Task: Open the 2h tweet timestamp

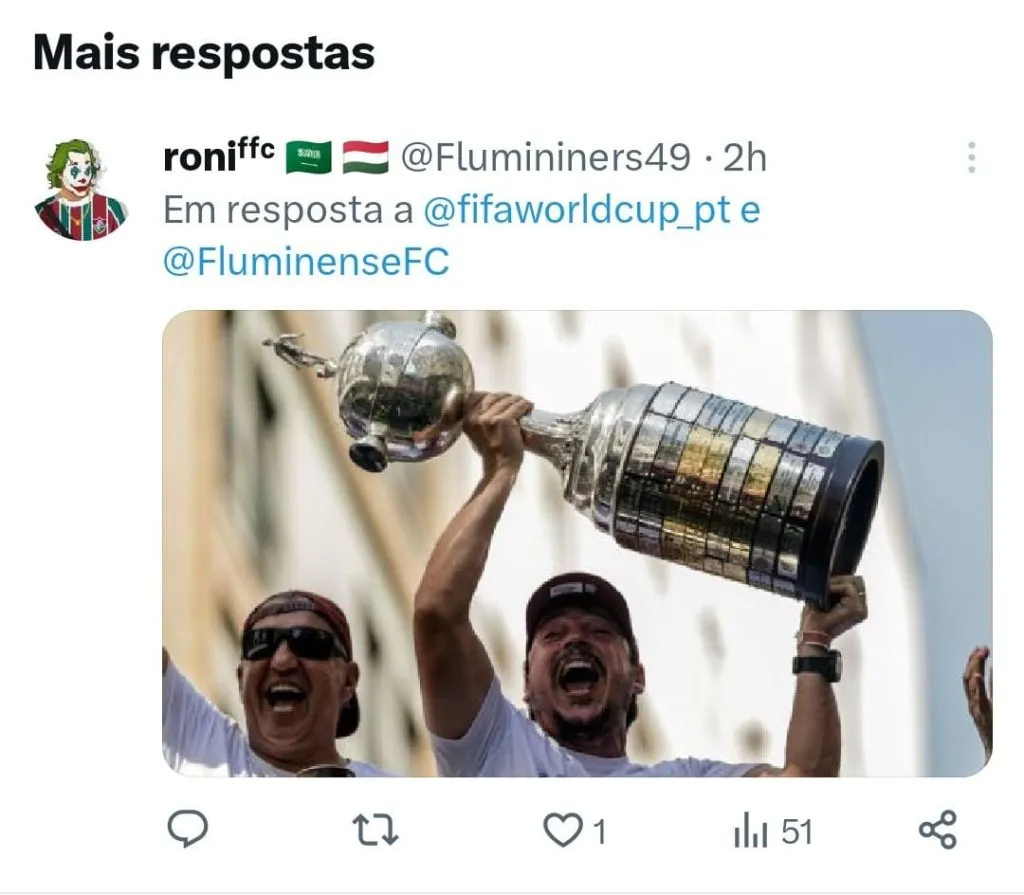Action: (x=744, y=157)
